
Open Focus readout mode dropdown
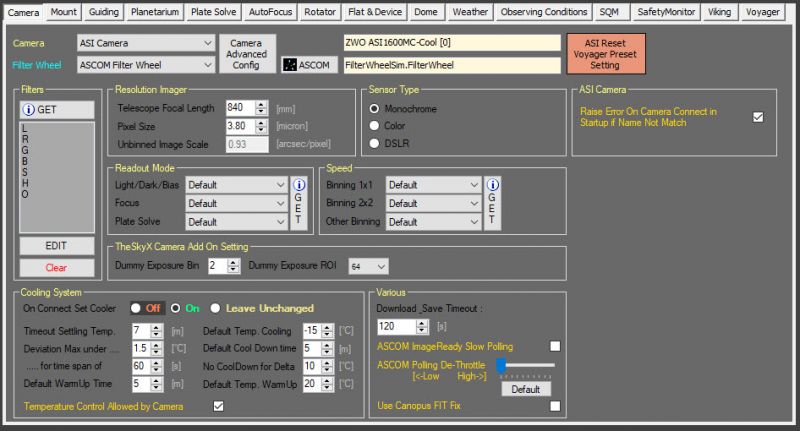pos(237,204)
